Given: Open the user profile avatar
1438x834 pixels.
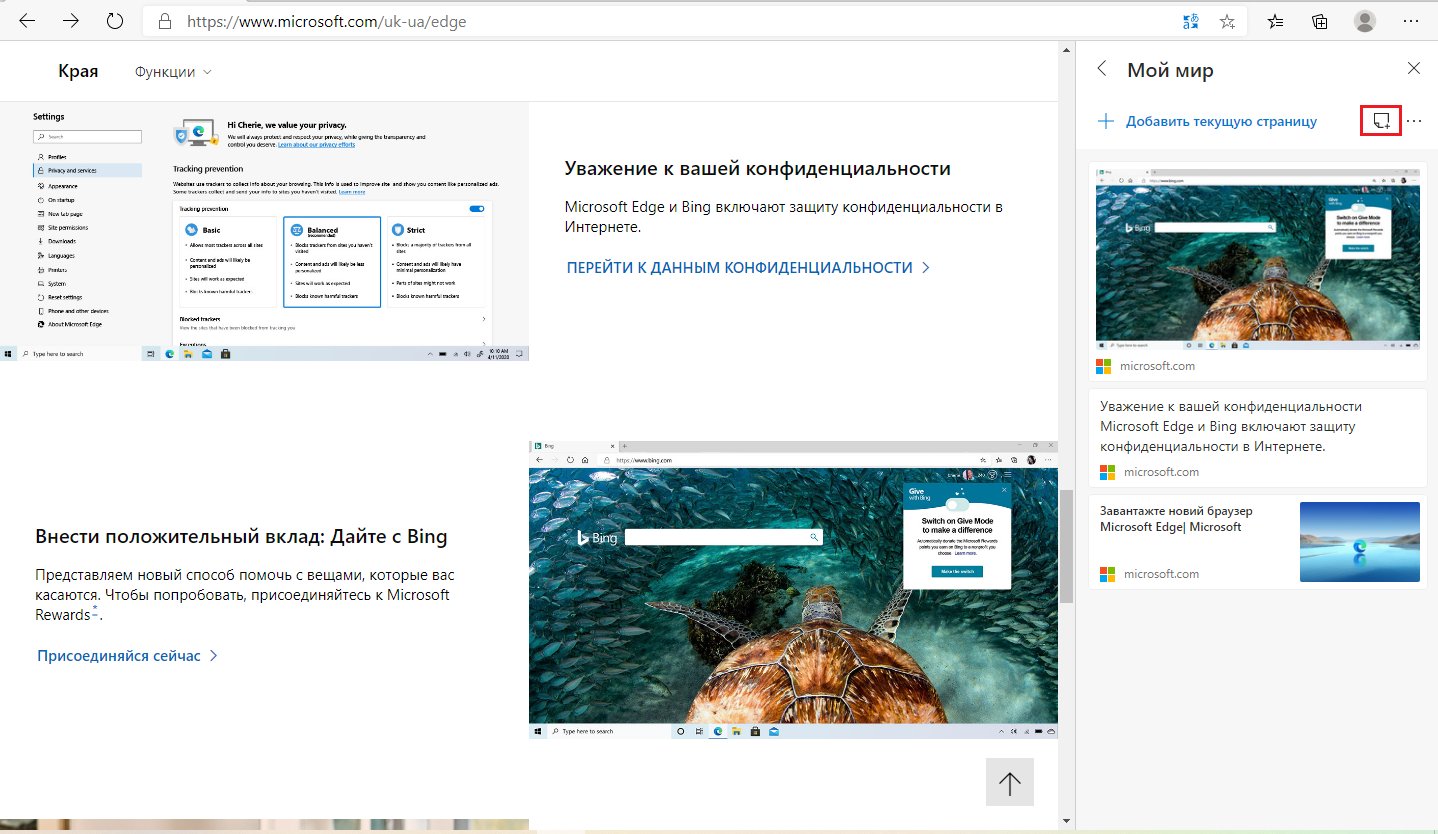Looking at the screenshot, I should 1364,21.
